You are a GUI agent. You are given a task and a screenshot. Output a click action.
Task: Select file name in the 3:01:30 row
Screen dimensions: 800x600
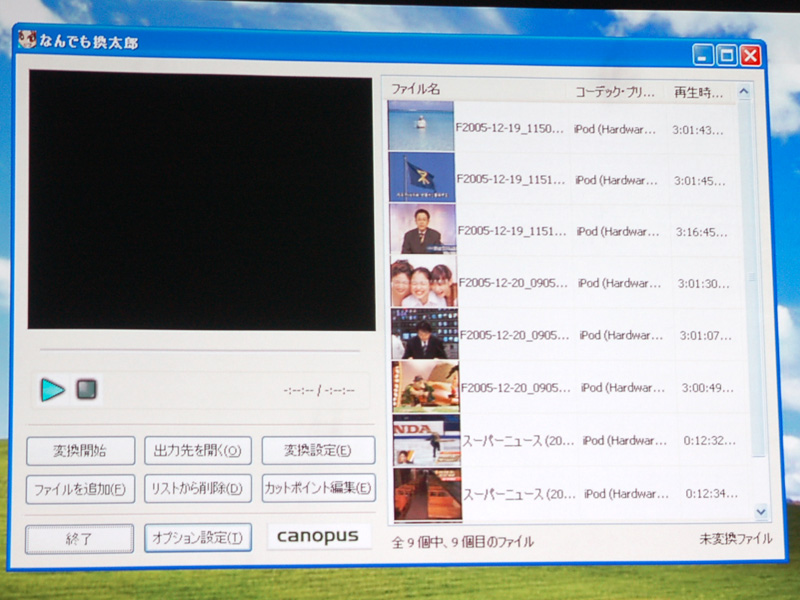tap(513, 283)
